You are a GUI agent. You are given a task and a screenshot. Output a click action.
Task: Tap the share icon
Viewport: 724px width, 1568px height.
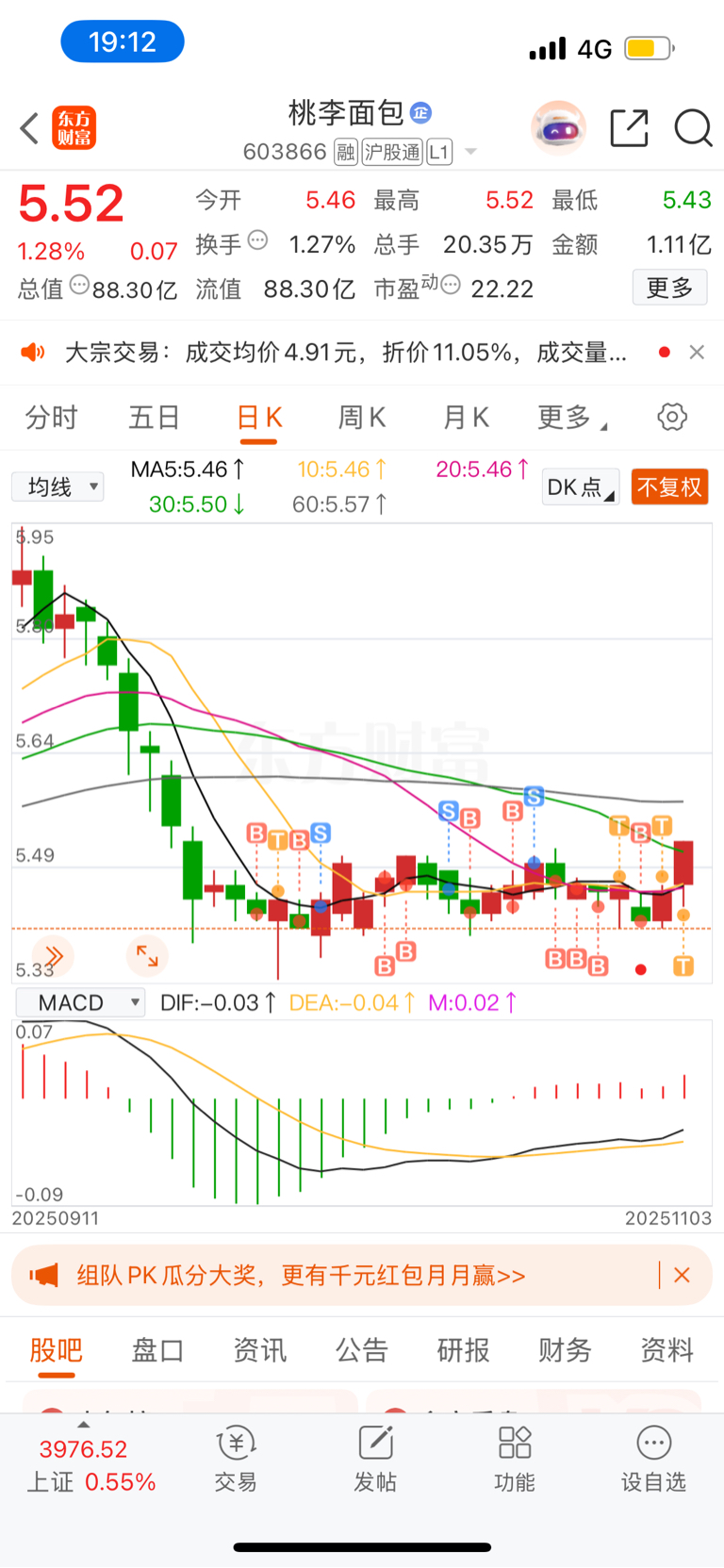coord(629,128)
